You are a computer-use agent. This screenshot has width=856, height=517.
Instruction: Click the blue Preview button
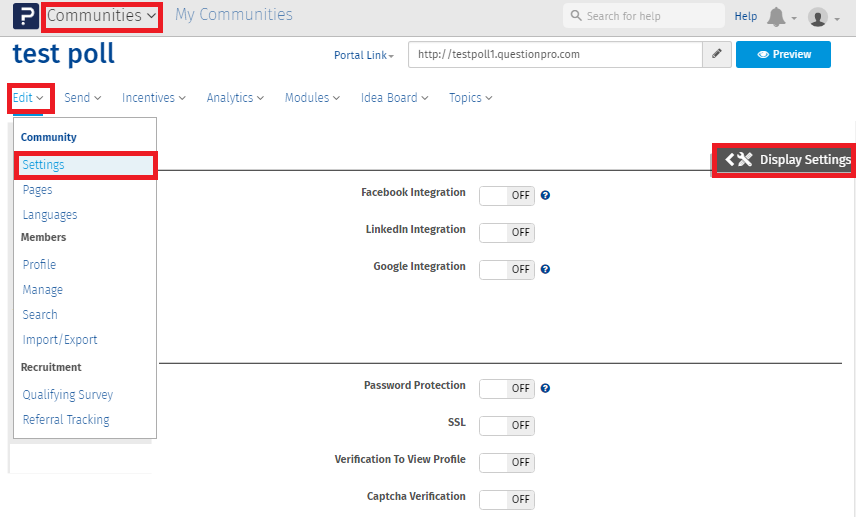783,55
